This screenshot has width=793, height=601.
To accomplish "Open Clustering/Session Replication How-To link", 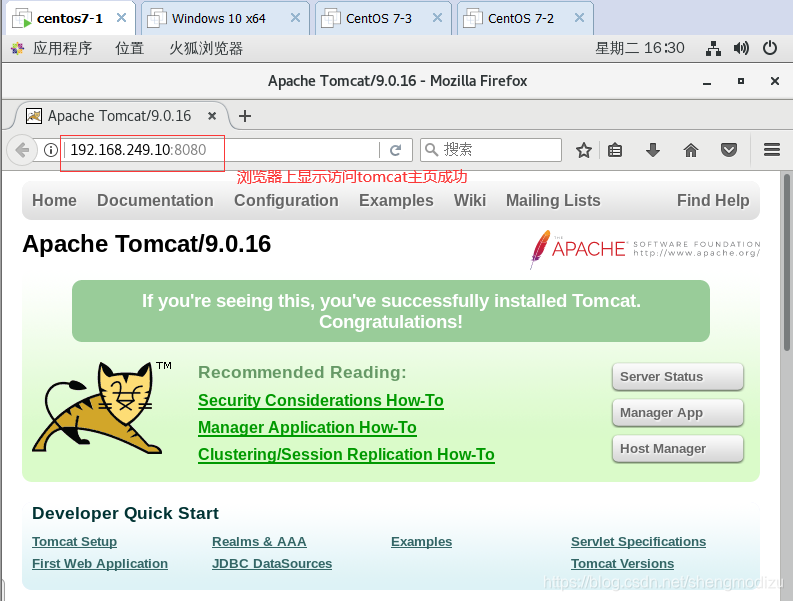I will pyautogui.click(x=346, y=455).
